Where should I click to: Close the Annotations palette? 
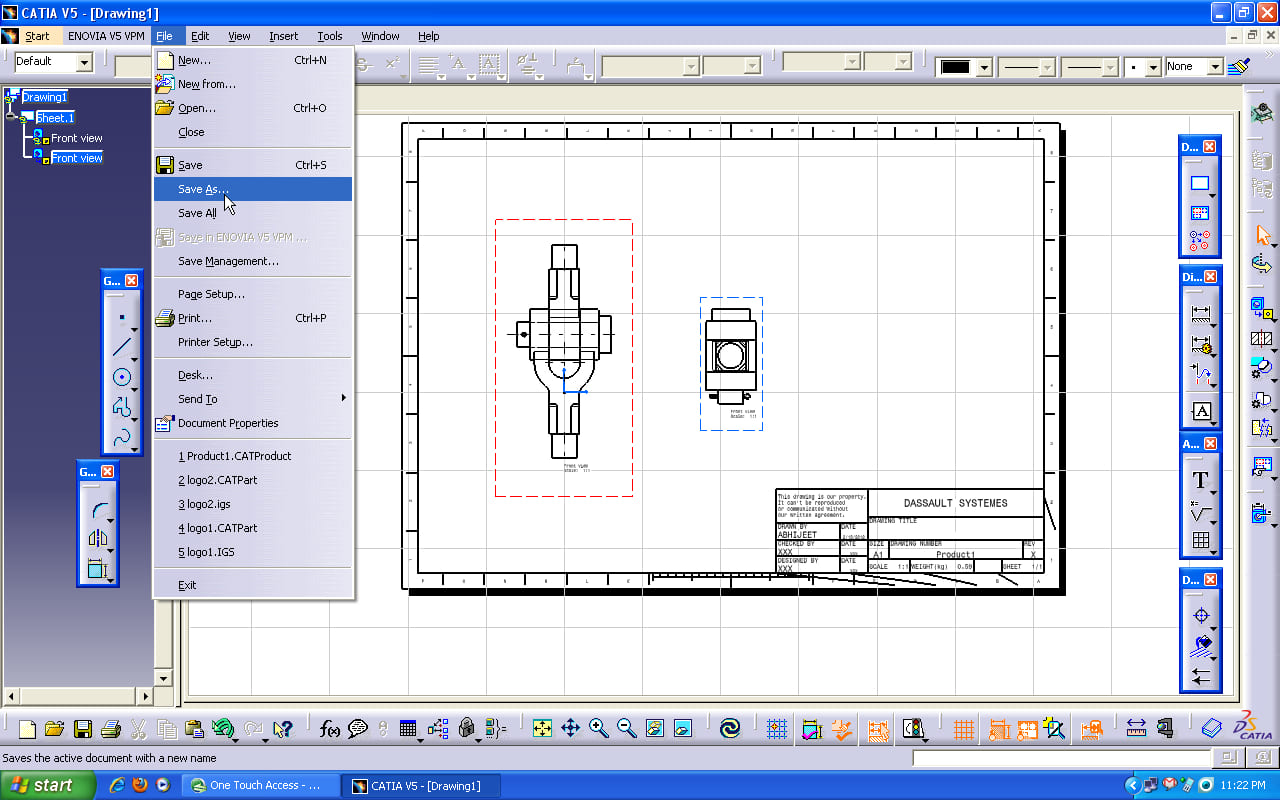(1209, 443)
